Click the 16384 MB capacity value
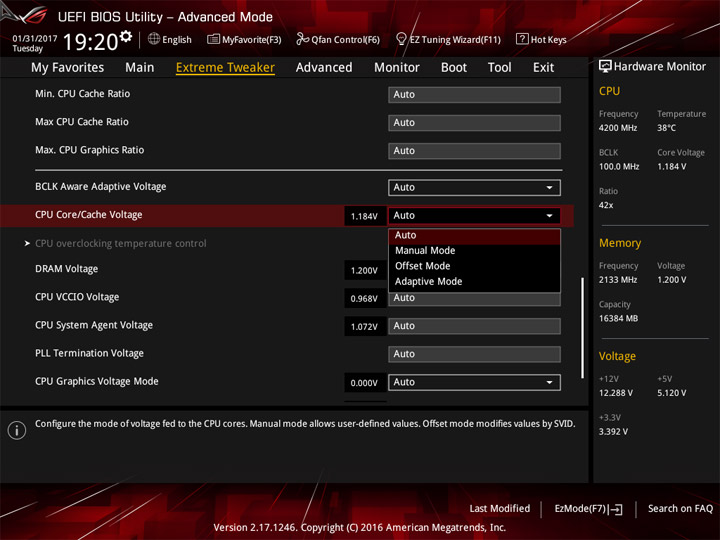This screenshot has height=540, width=720. 619,318
